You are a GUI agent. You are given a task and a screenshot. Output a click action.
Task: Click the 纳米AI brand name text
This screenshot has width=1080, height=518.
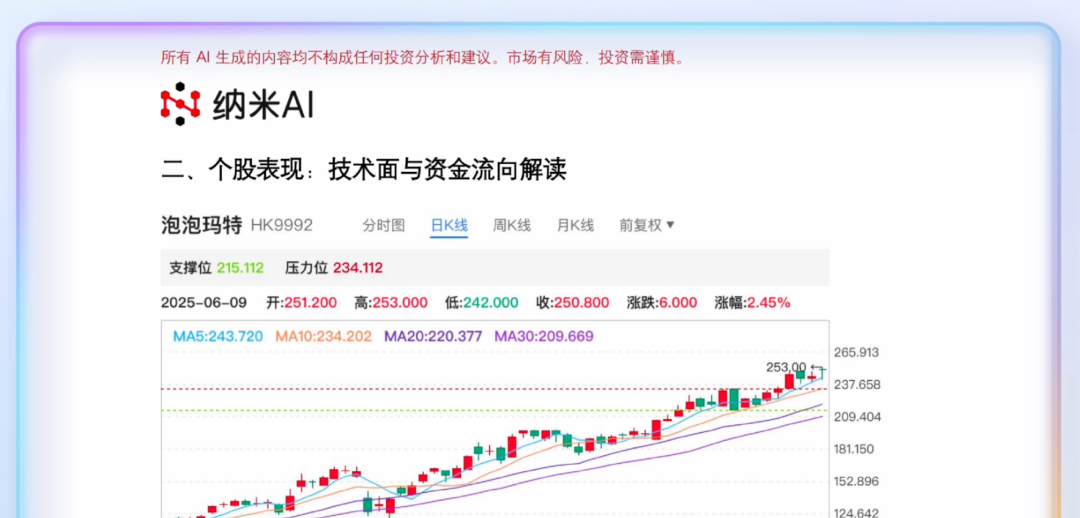262,105
